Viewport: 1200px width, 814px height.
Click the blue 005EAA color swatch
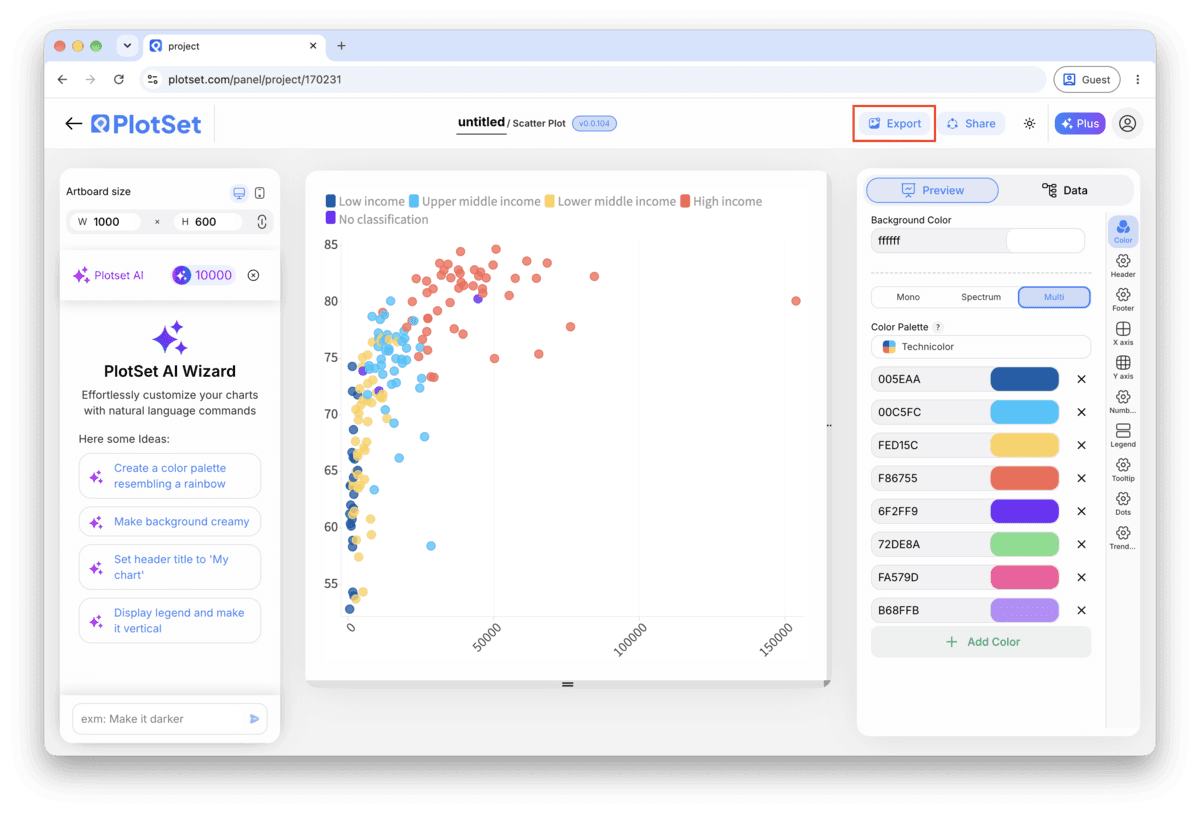pos(1024,379)
